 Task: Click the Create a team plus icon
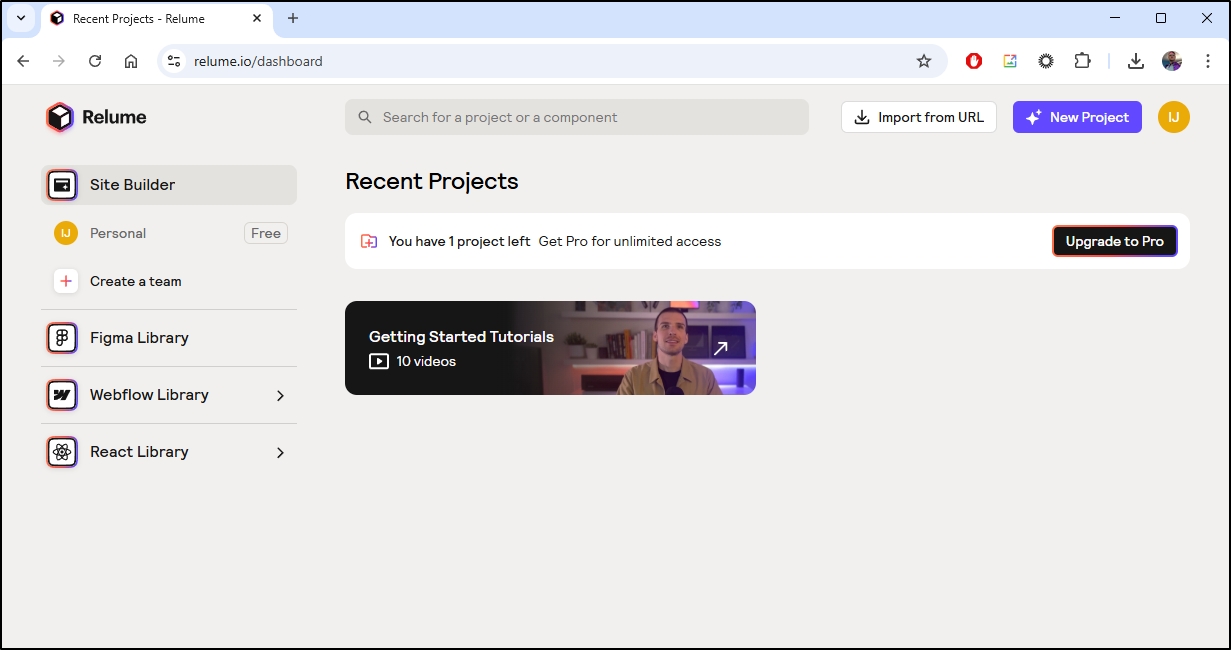click(66, 281)
